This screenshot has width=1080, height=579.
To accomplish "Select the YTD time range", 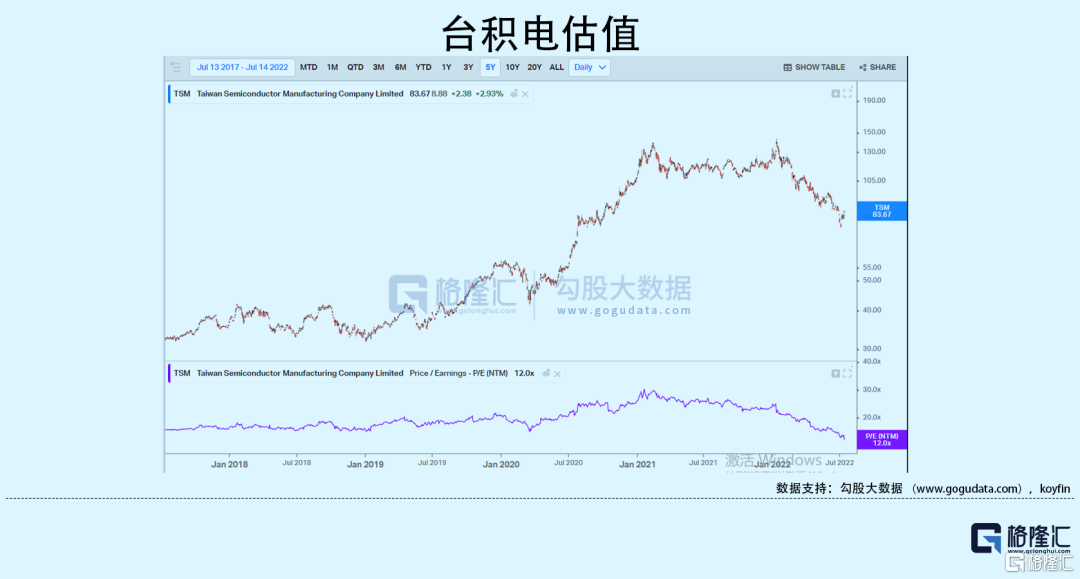I will (x=423, y=68).
